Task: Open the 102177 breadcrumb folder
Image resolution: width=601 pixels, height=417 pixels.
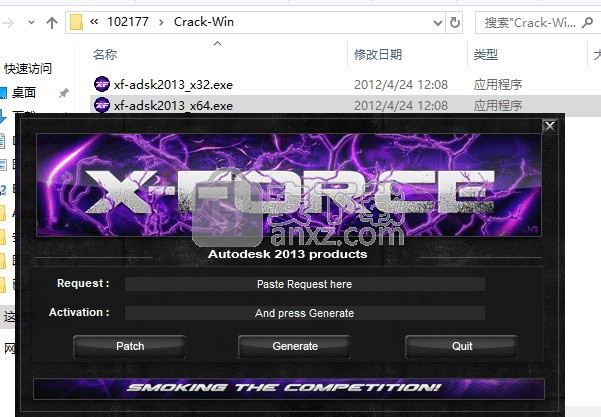Action: pyautogui.click(x=128, y=22)
